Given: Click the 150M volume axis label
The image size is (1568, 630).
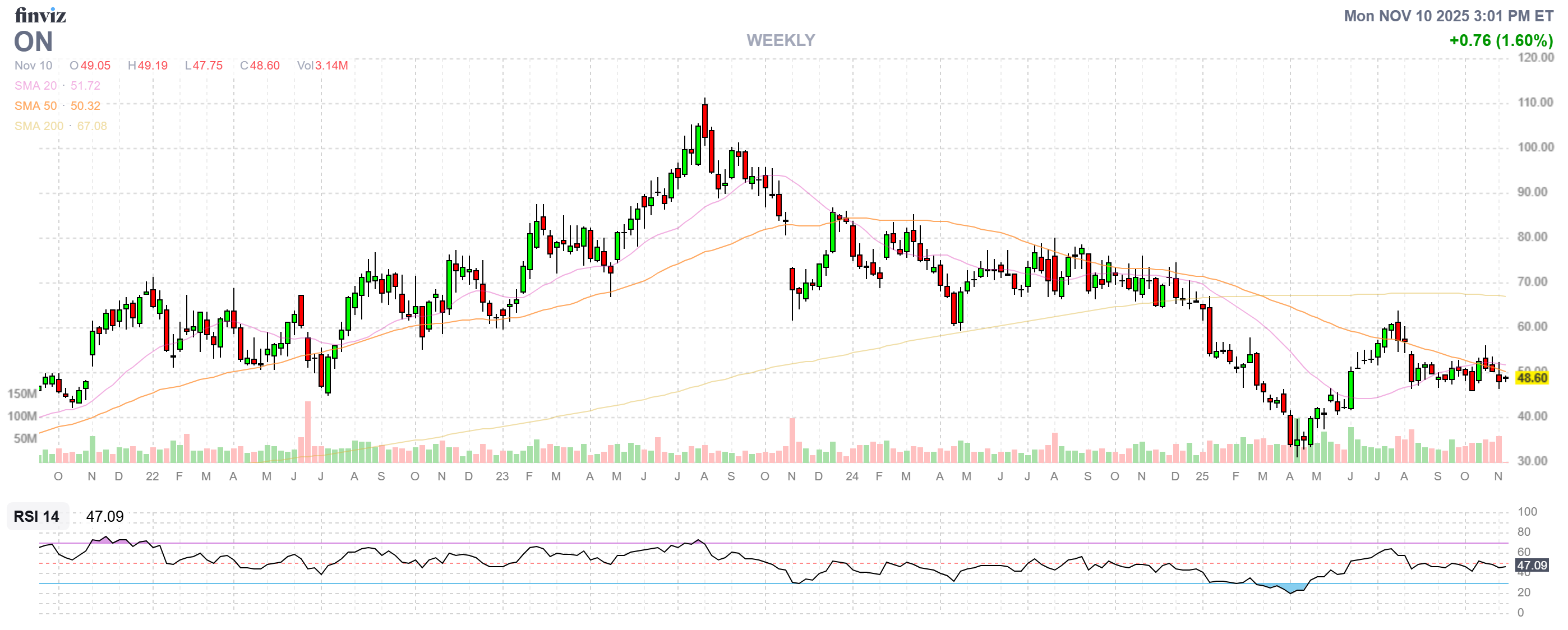Looking at the screenshot, I should 22,393.
